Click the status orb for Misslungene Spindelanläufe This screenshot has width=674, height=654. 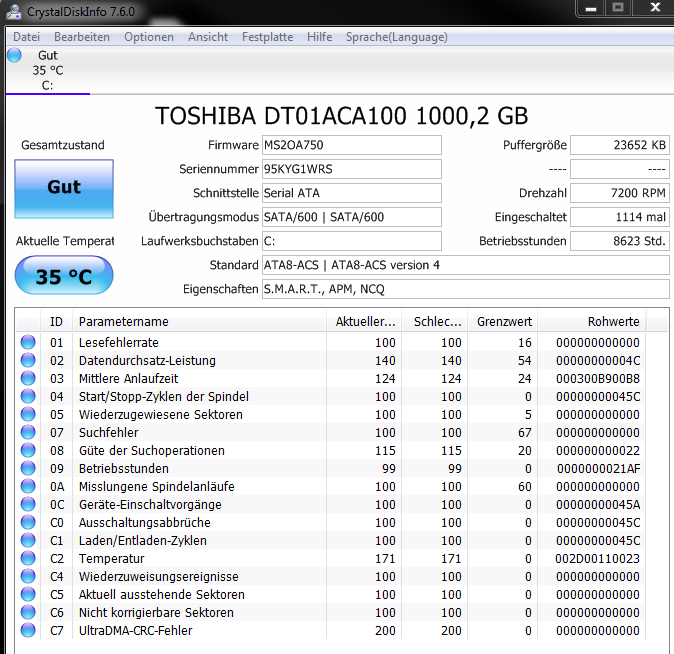[x=28, y=486]
